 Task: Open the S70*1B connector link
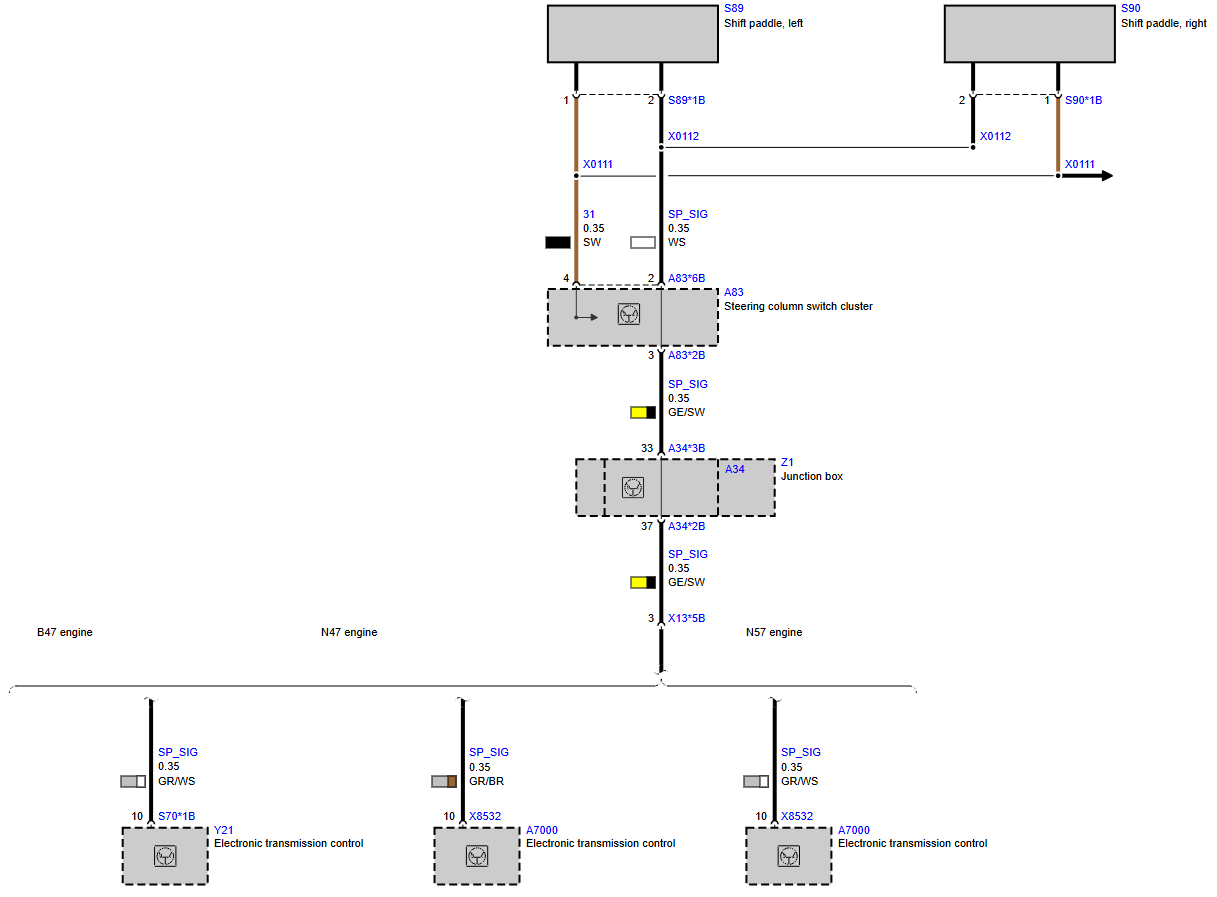click(x=177, y=816)
